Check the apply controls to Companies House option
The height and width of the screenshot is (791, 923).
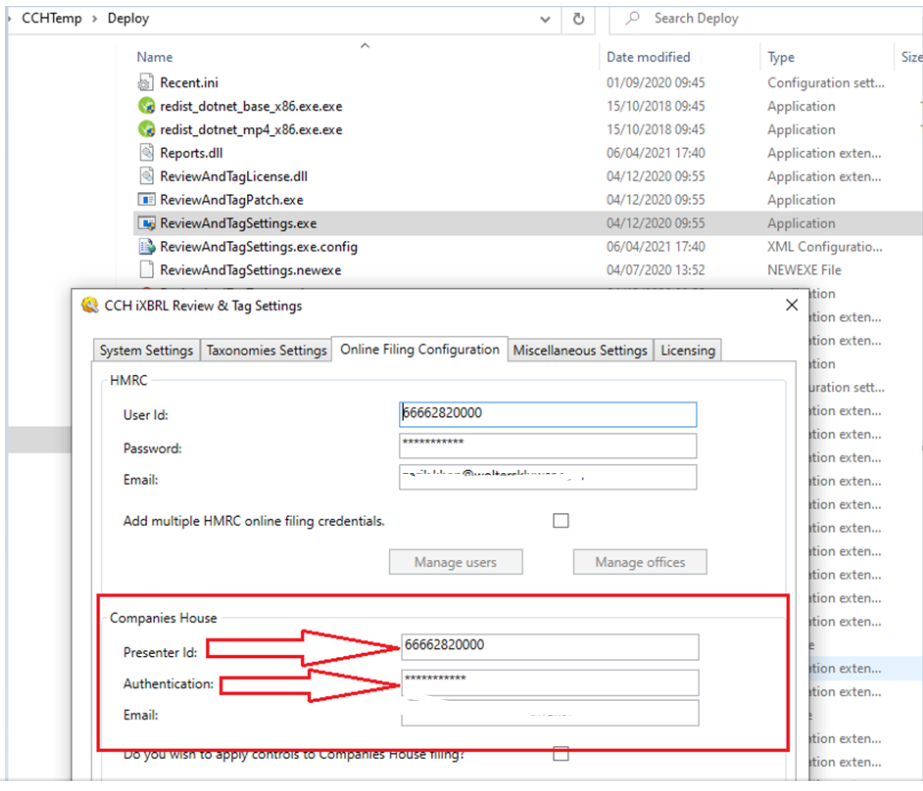point(560,755)
